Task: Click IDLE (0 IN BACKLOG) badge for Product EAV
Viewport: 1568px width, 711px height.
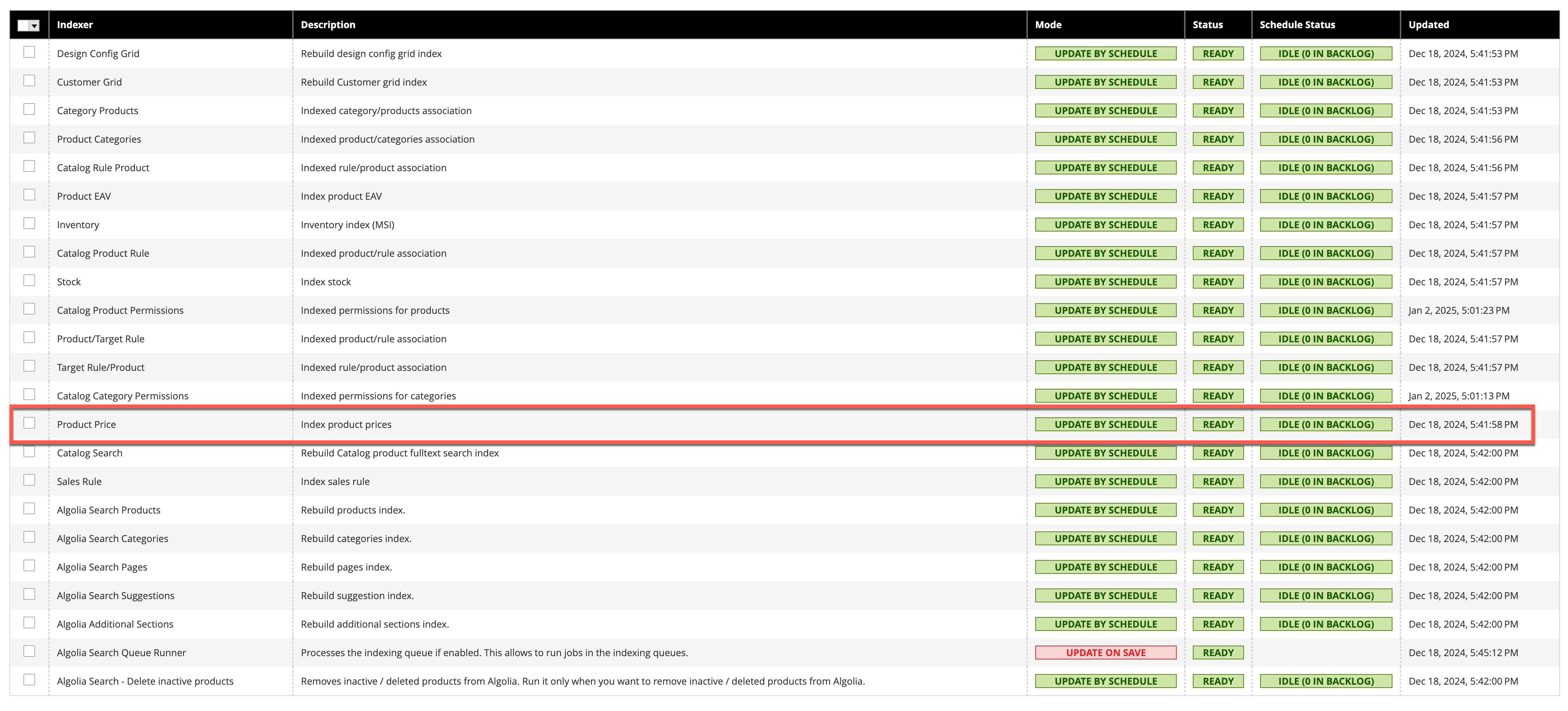Action: click(x=1326, y=195)
